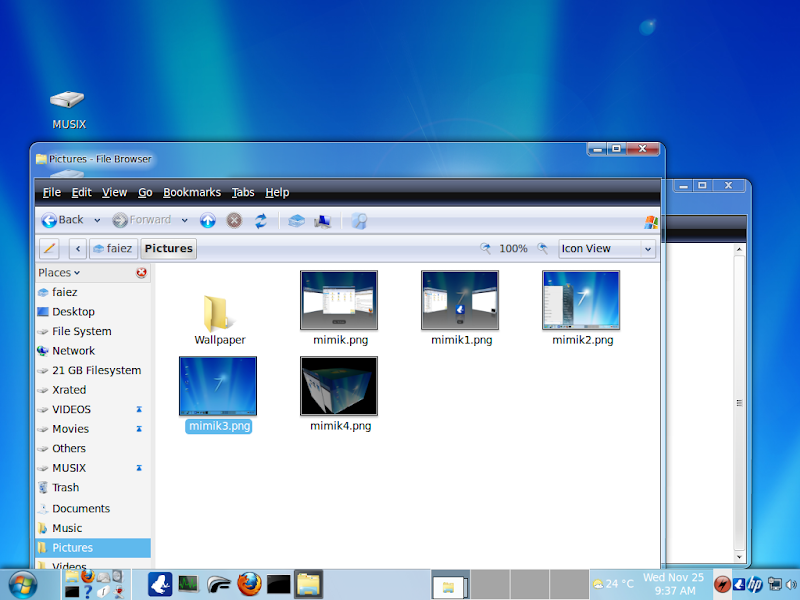Screen dimensions: 800x600
Task: Select Desktop in Places sidebar
Action: [x=93, y=312]
